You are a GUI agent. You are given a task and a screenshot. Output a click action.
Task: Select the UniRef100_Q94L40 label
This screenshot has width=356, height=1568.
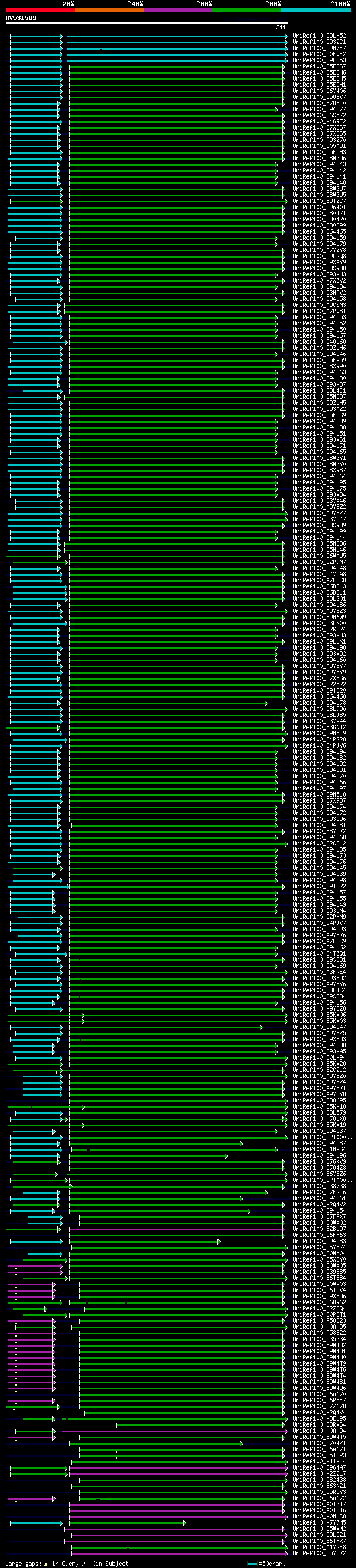click(319, 182)
